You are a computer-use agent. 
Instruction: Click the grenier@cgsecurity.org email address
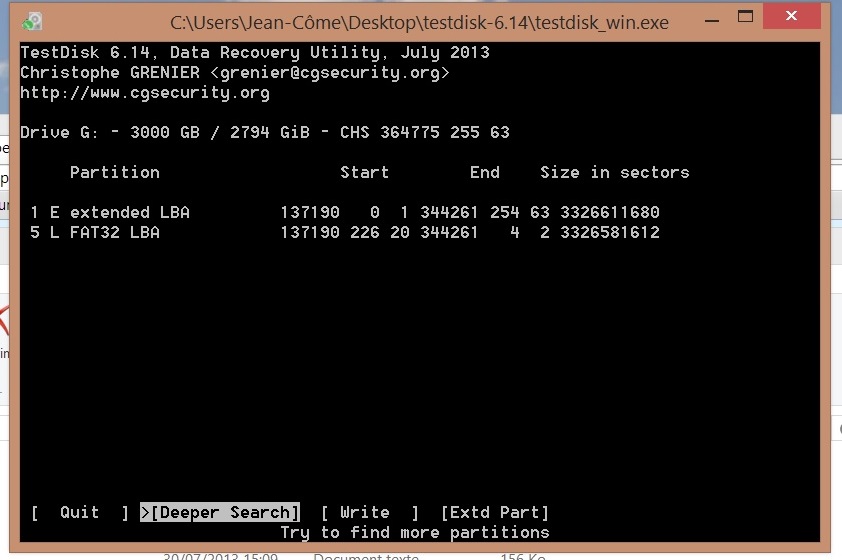pyautogui.click(x=330, y=72)
